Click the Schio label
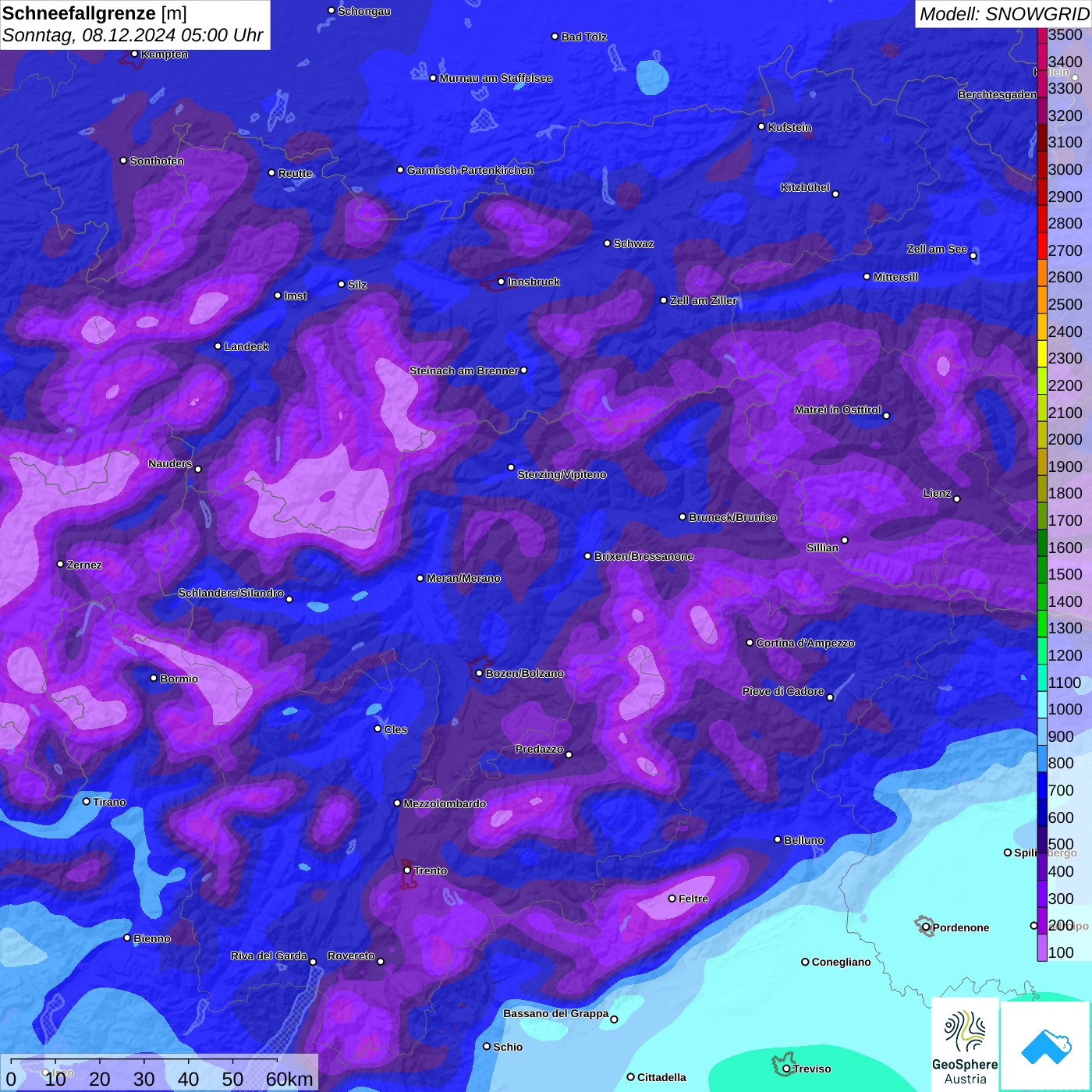The height and width of the screenshot is (1092, 1092). click(508, 1047)
